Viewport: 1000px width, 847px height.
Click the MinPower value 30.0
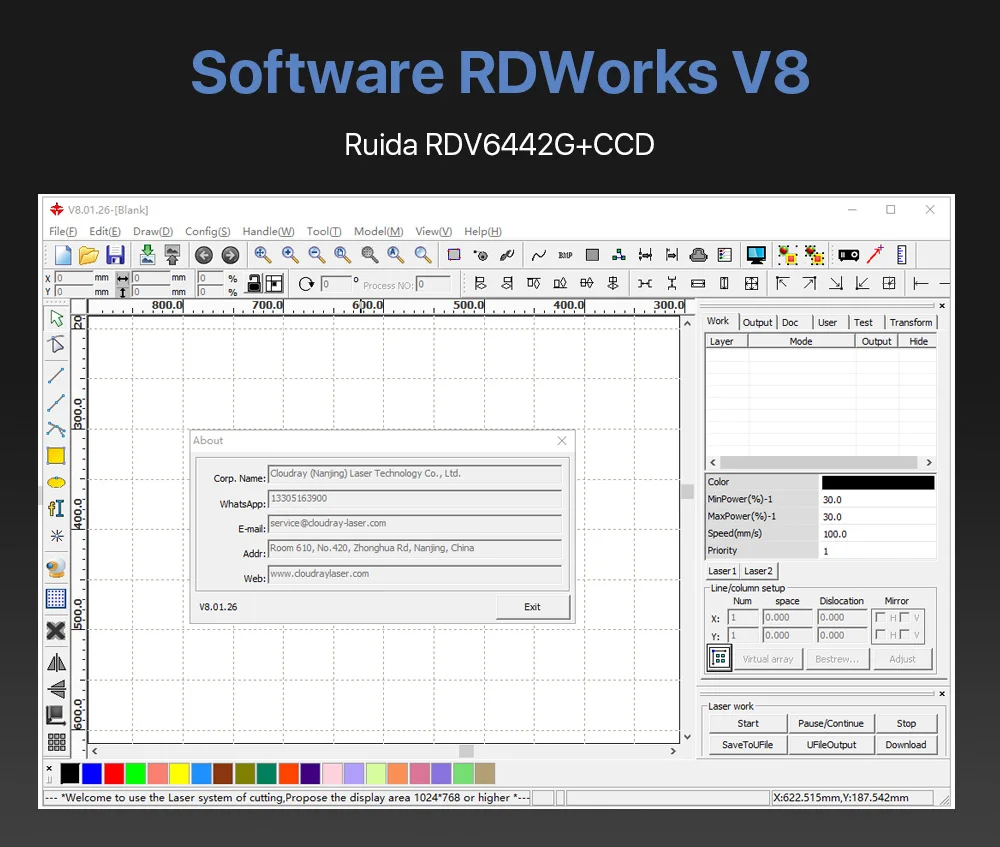[x=877, y=499]
